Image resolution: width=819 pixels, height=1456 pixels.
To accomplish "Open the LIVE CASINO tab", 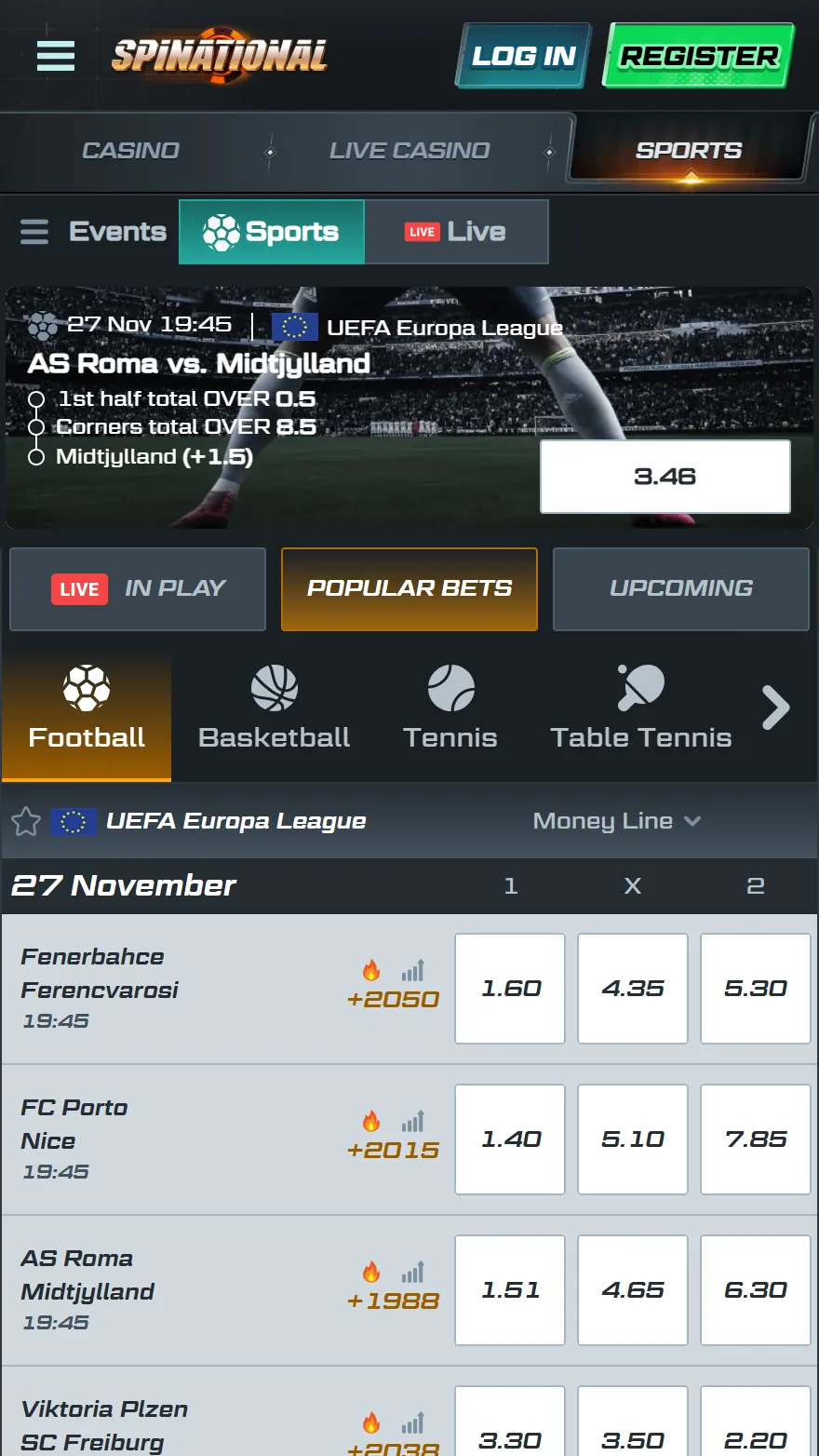I will coord(408,150).
